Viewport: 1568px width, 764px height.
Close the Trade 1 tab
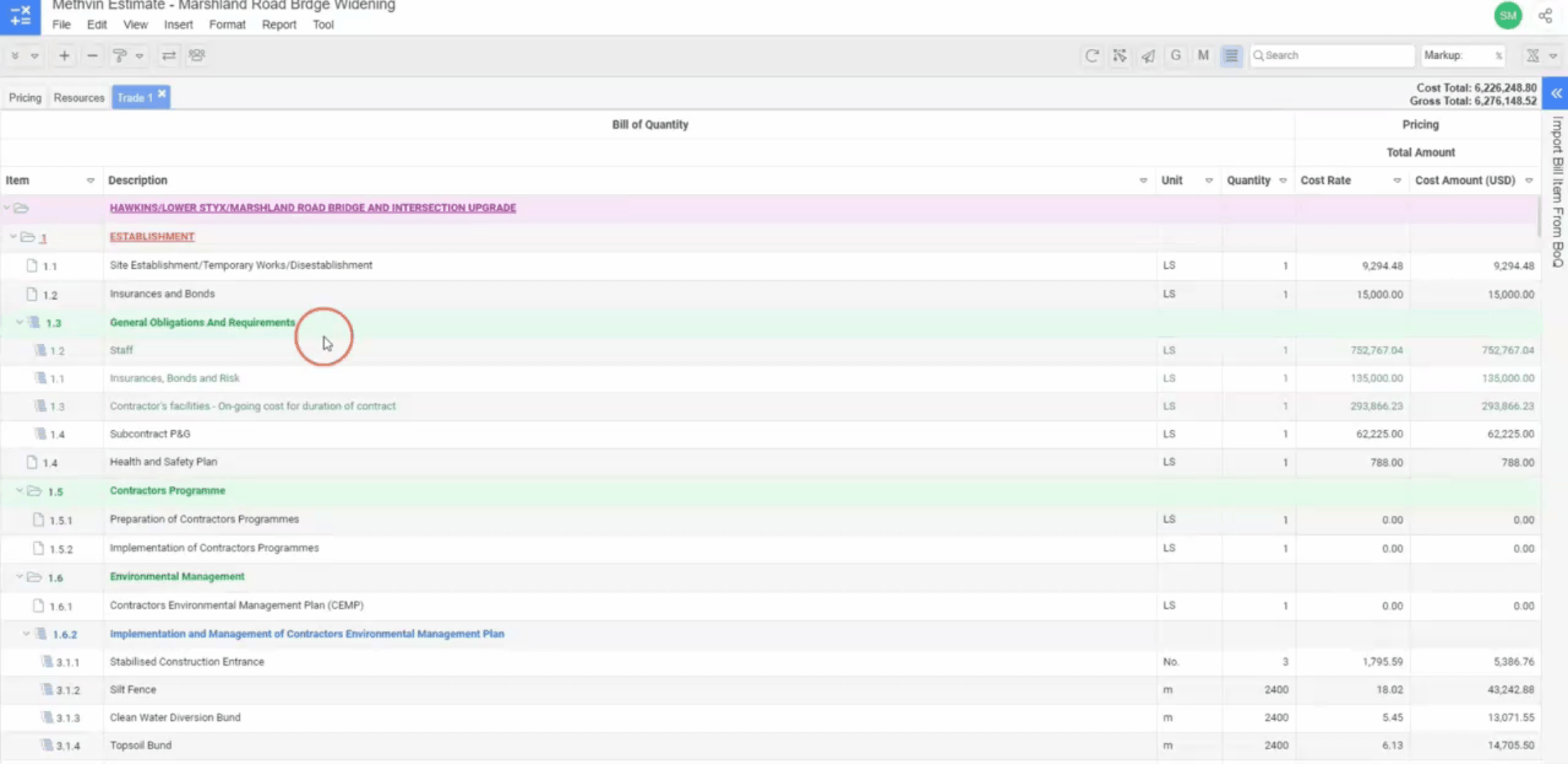click(x=162, y=93)
